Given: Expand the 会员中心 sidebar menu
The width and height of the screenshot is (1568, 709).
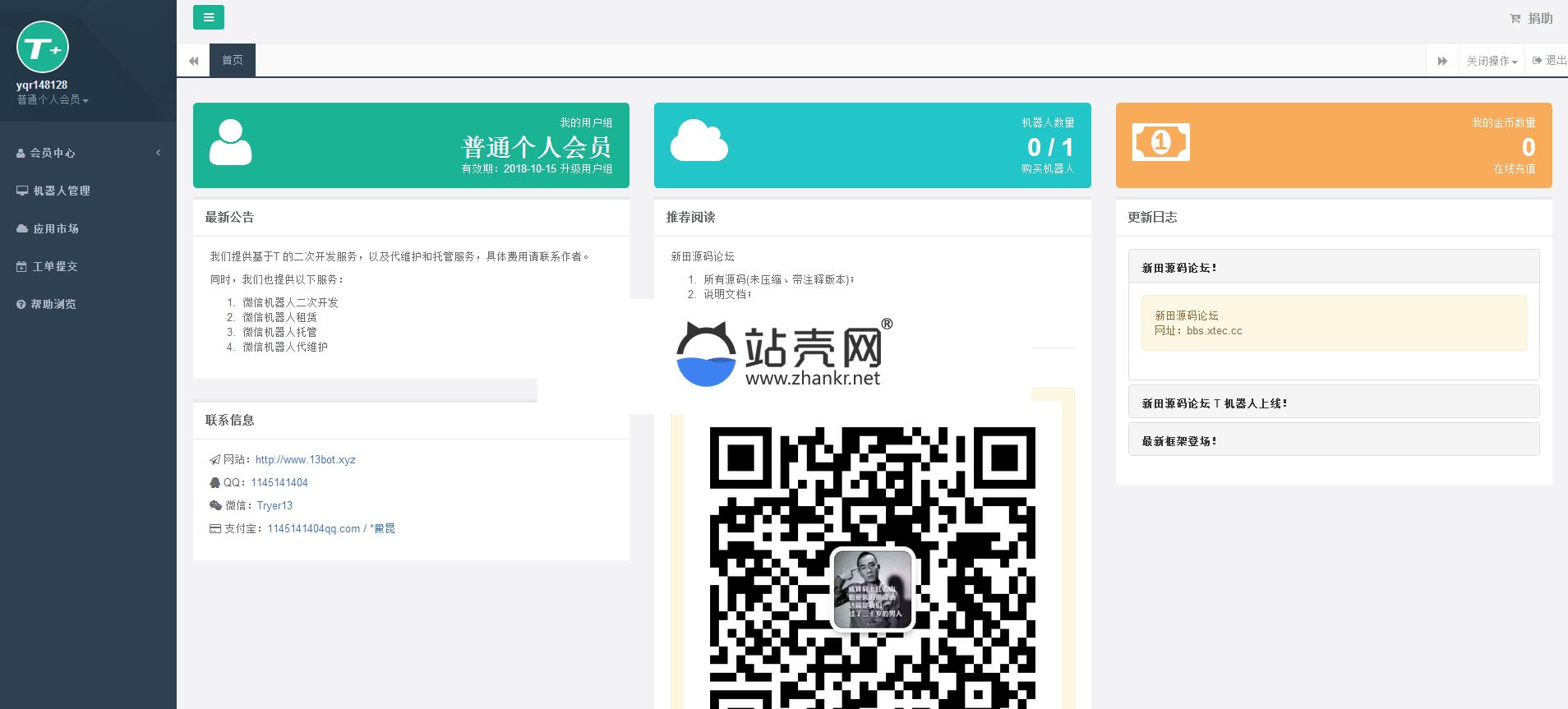Looking at the screenshot, I should coord(88,153).
